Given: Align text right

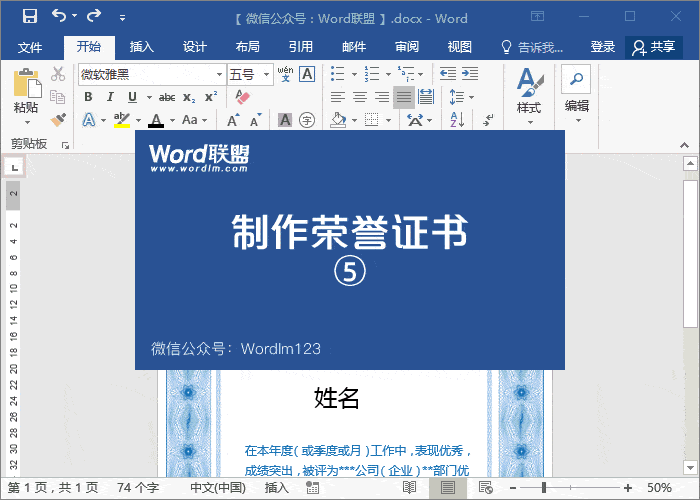Looking at the screenshot, I should pos(382,97).
